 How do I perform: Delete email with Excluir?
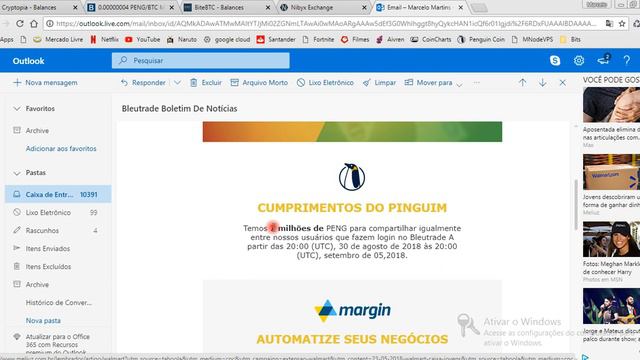pyautogui.click(x=206, y=82)
